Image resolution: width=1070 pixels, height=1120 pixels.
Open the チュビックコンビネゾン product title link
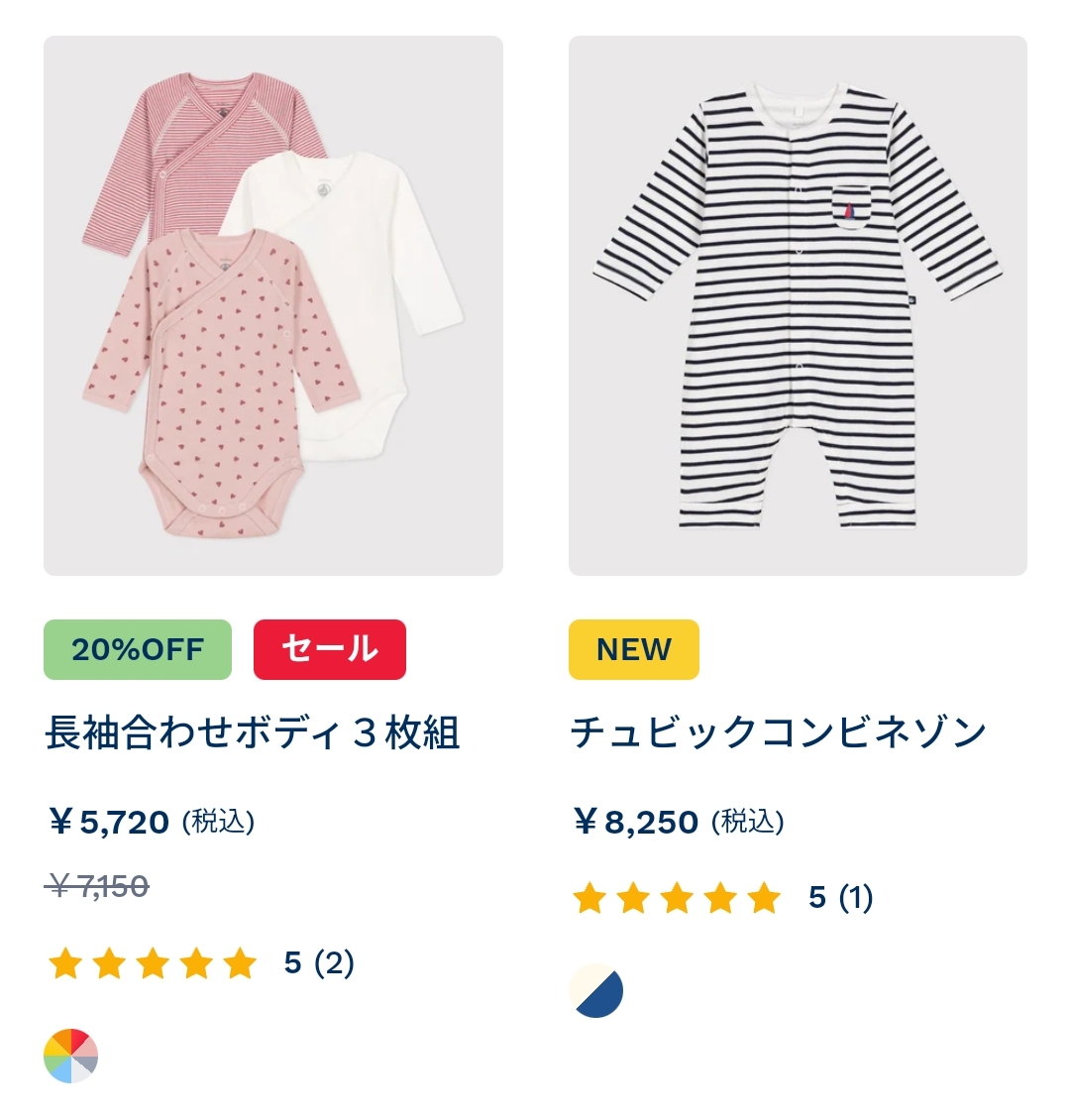tap(779, 732)
